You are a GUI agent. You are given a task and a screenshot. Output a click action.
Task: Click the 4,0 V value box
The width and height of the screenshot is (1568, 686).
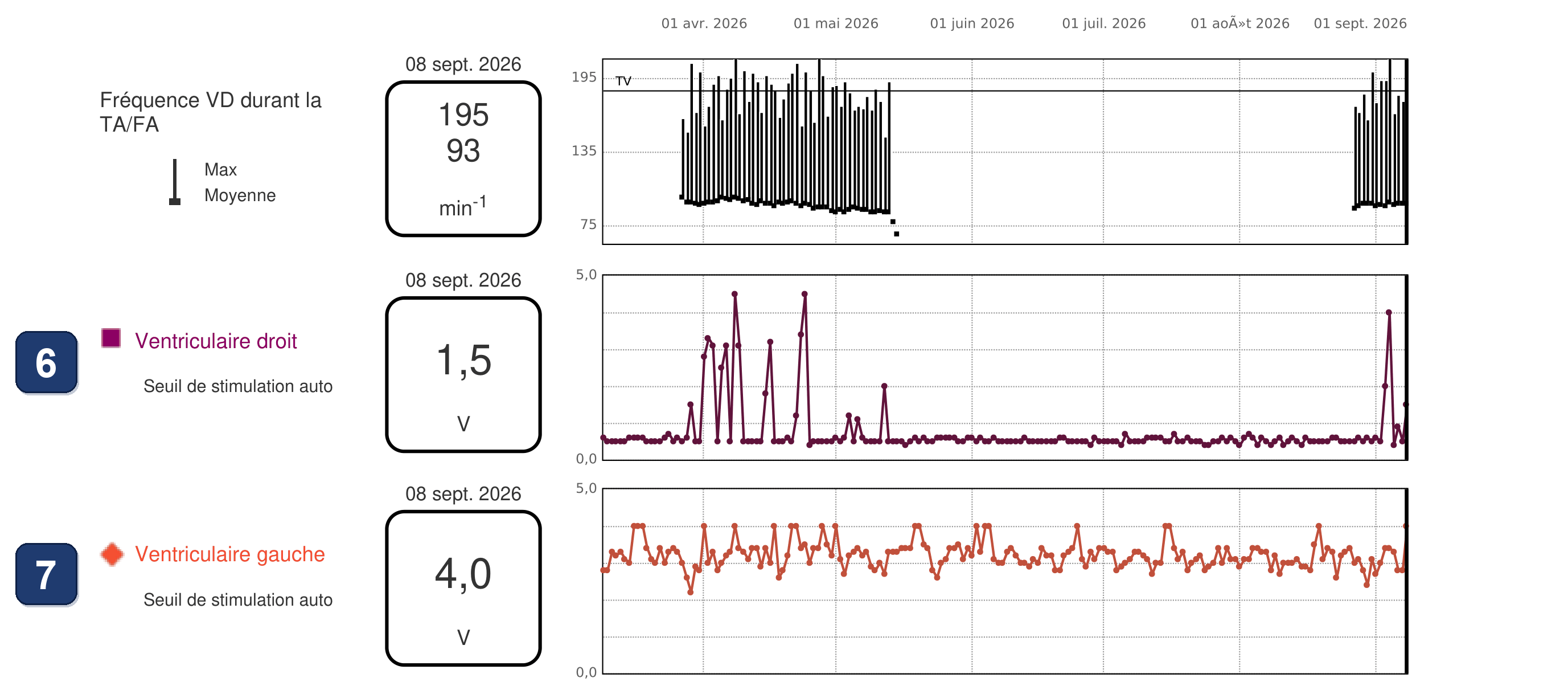click(463, 588)
